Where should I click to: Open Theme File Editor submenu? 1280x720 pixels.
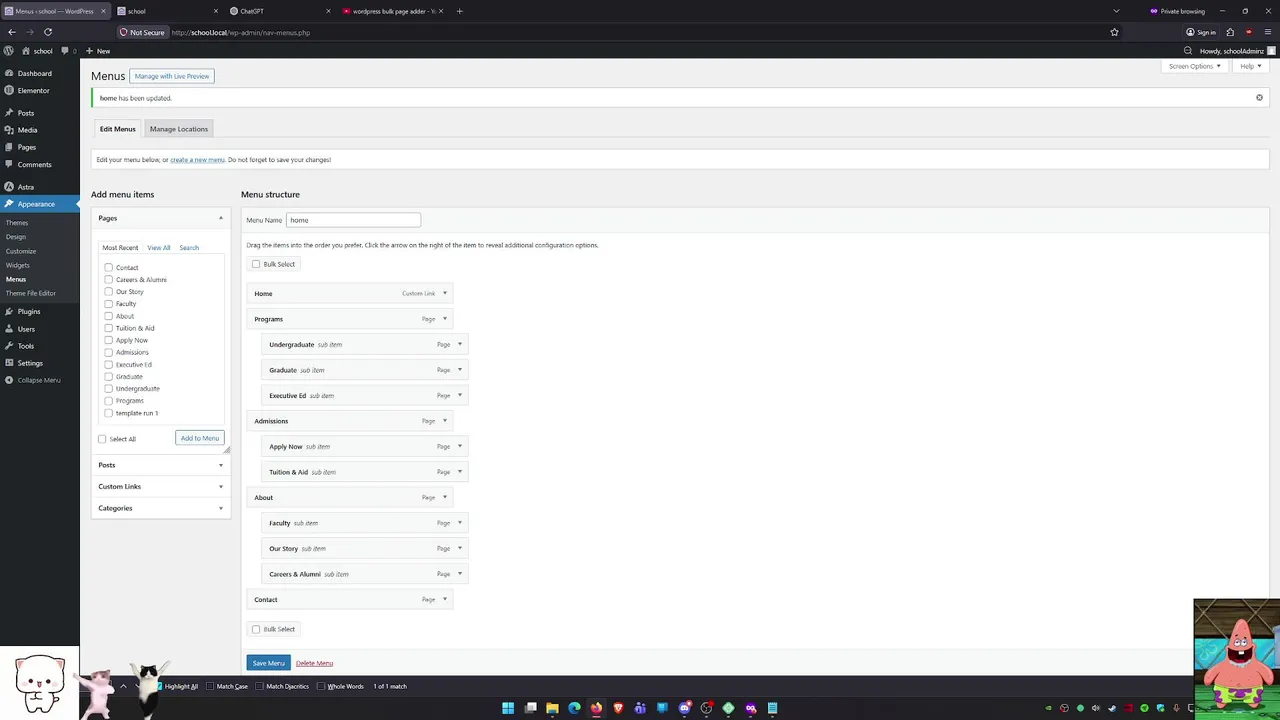click(31, 293)
